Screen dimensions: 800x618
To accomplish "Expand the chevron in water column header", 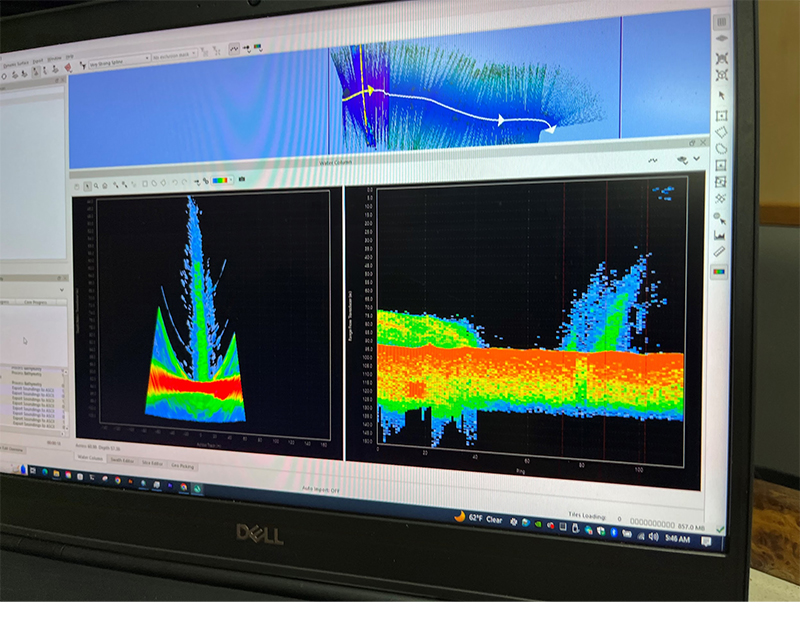I will pos(696,159).
